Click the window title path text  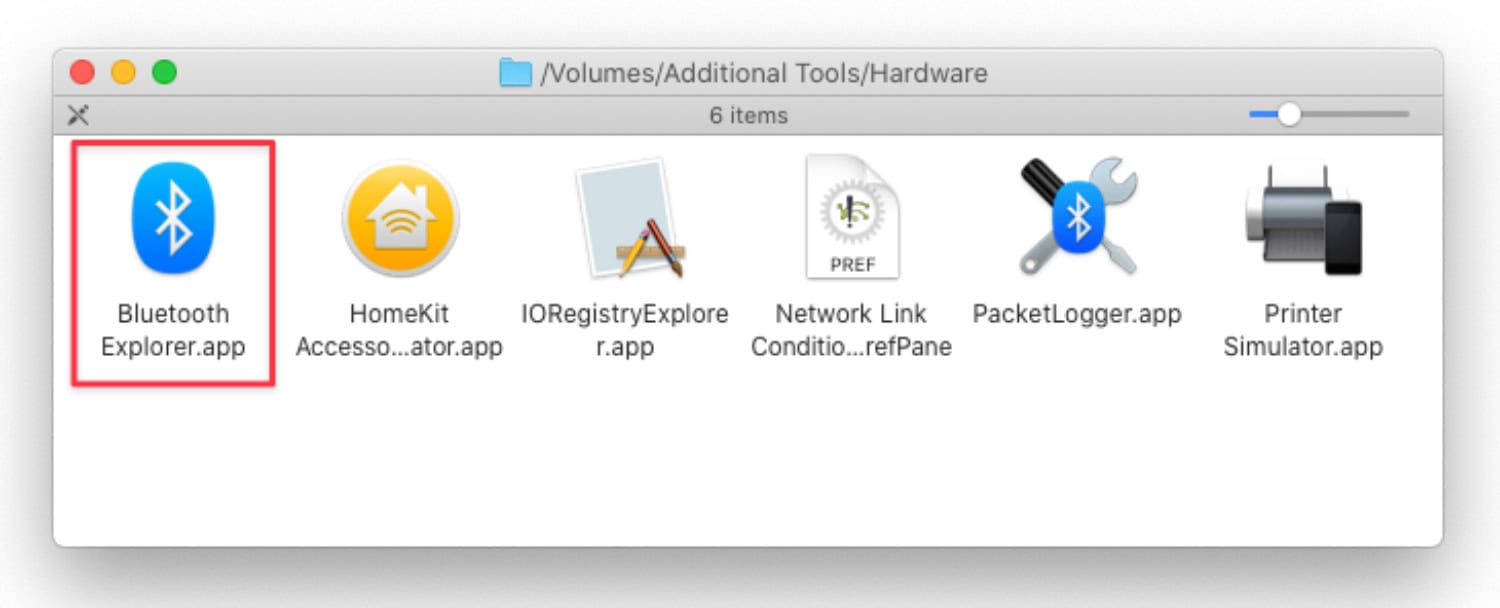coord(764,73)
